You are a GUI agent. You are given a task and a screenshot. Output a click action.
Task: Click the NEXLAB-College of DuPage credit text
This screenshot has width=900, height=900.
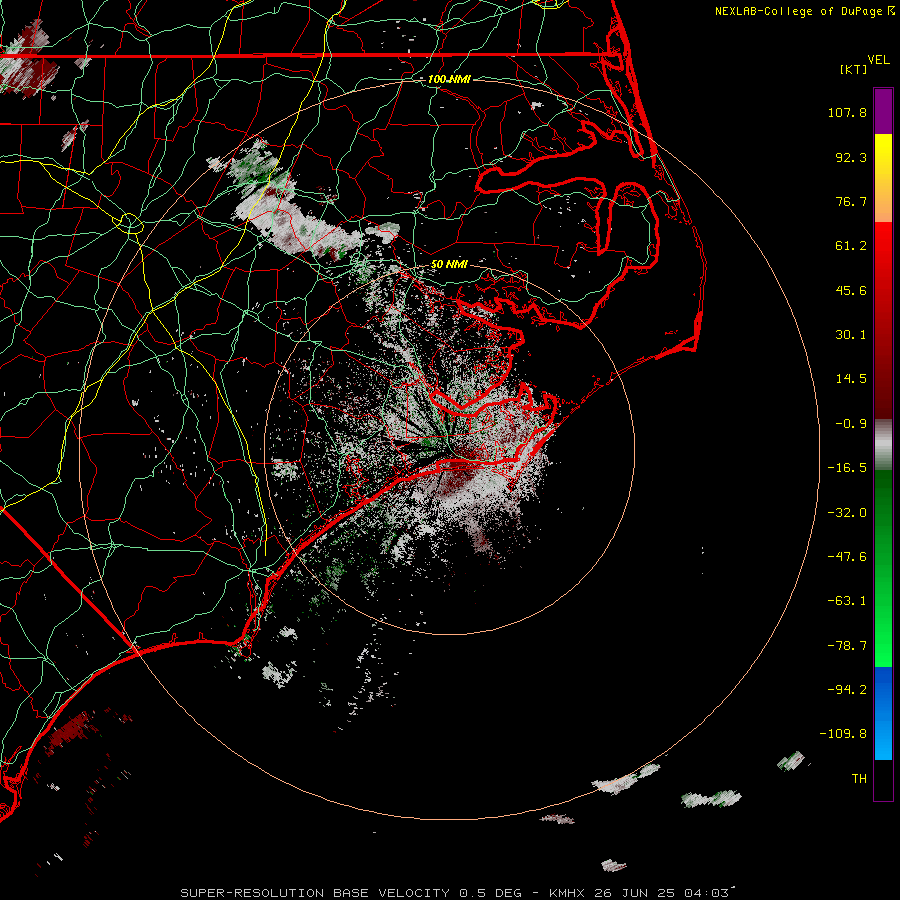pyautogui.click(x=798, y=11)
